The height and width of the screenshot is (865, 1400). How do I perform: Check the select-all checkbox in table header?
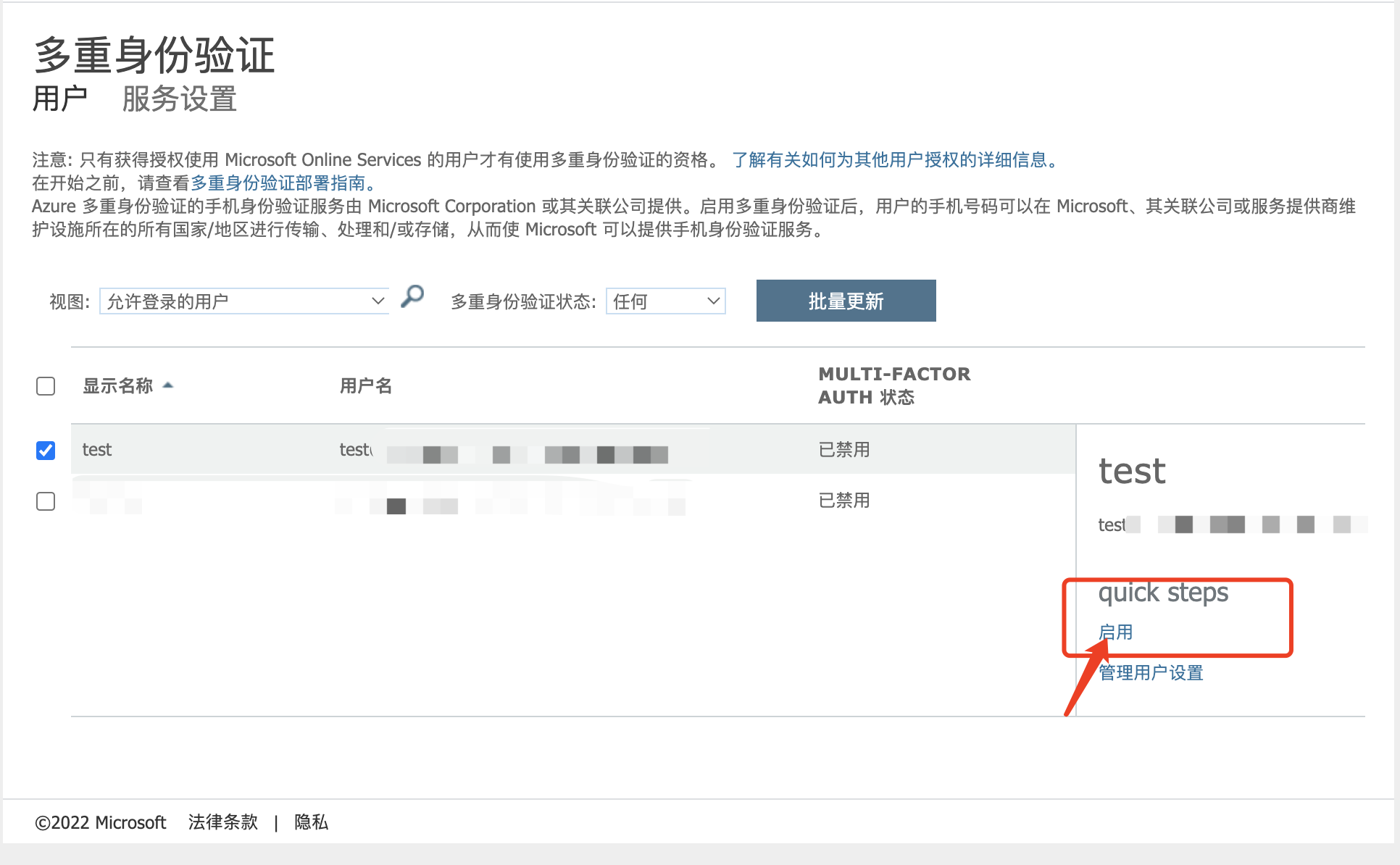coord(46,386)
